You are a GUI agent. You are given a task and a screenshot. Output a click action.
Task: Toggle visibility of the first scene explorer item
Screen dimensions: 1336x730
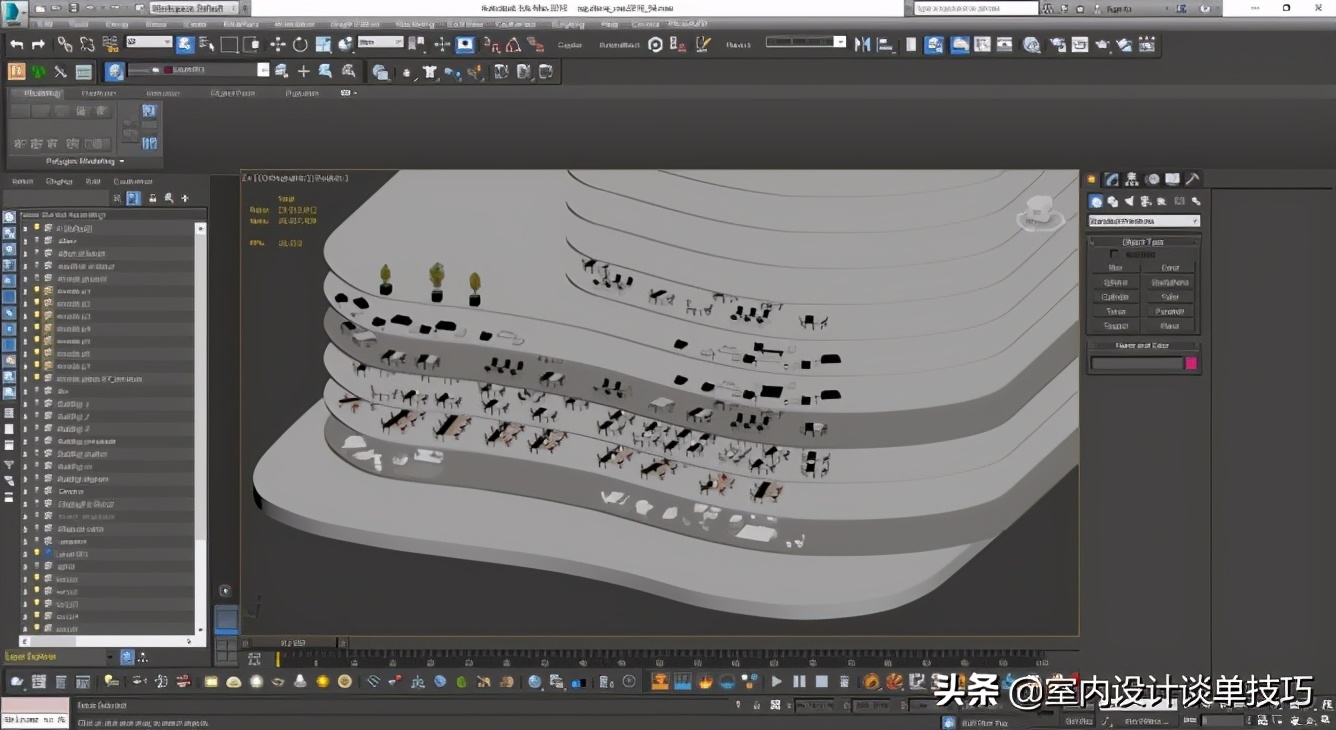(x=37, y=228)
